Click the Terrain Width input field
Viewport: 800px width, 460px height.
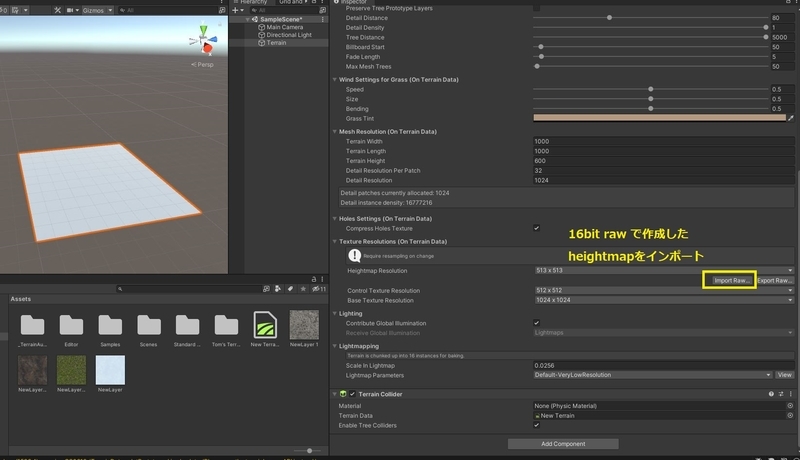(x=664, y=141)
